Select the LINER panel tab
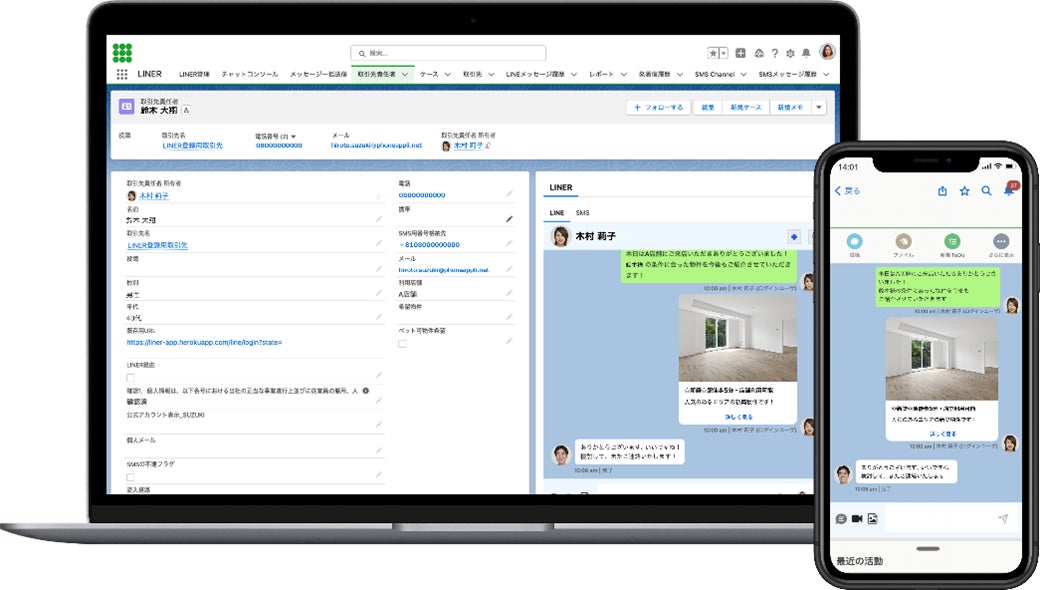This screenshot has height=590, width=1040. [x=560, y=188]
